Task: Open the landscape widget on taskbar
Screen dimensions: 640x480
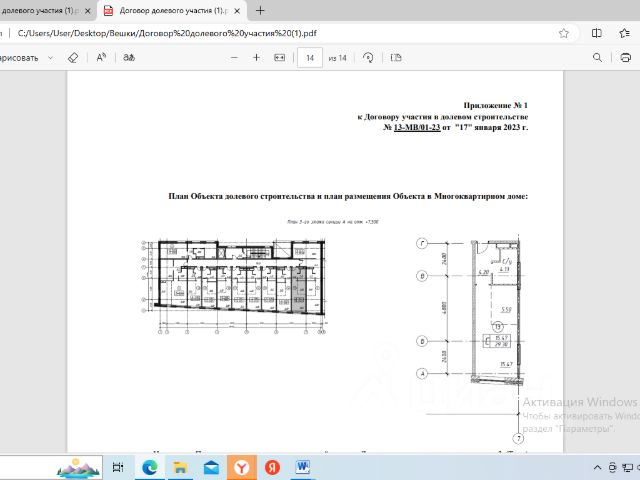Action: pos(78,468)
